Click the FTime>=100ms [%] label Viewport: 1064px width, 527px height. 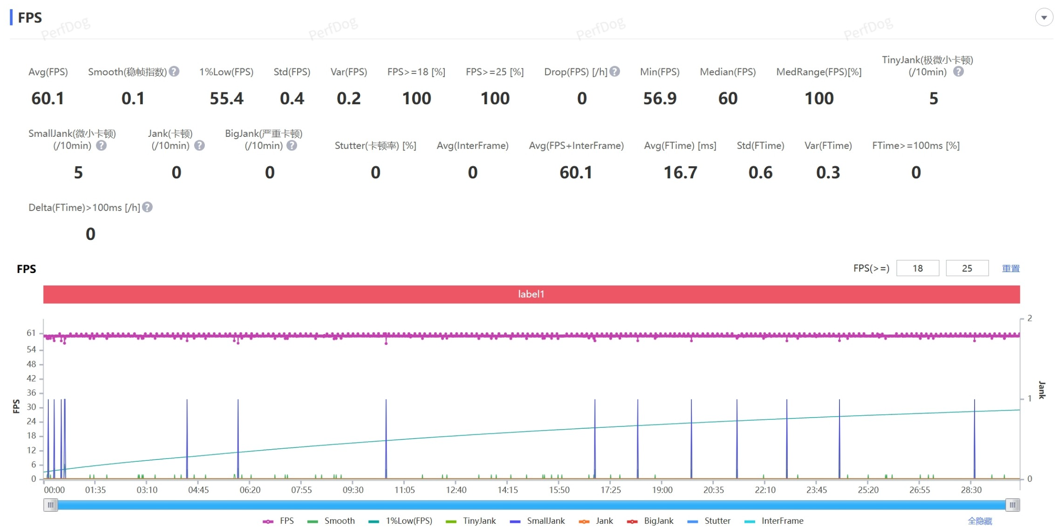[x=915, y=146]
